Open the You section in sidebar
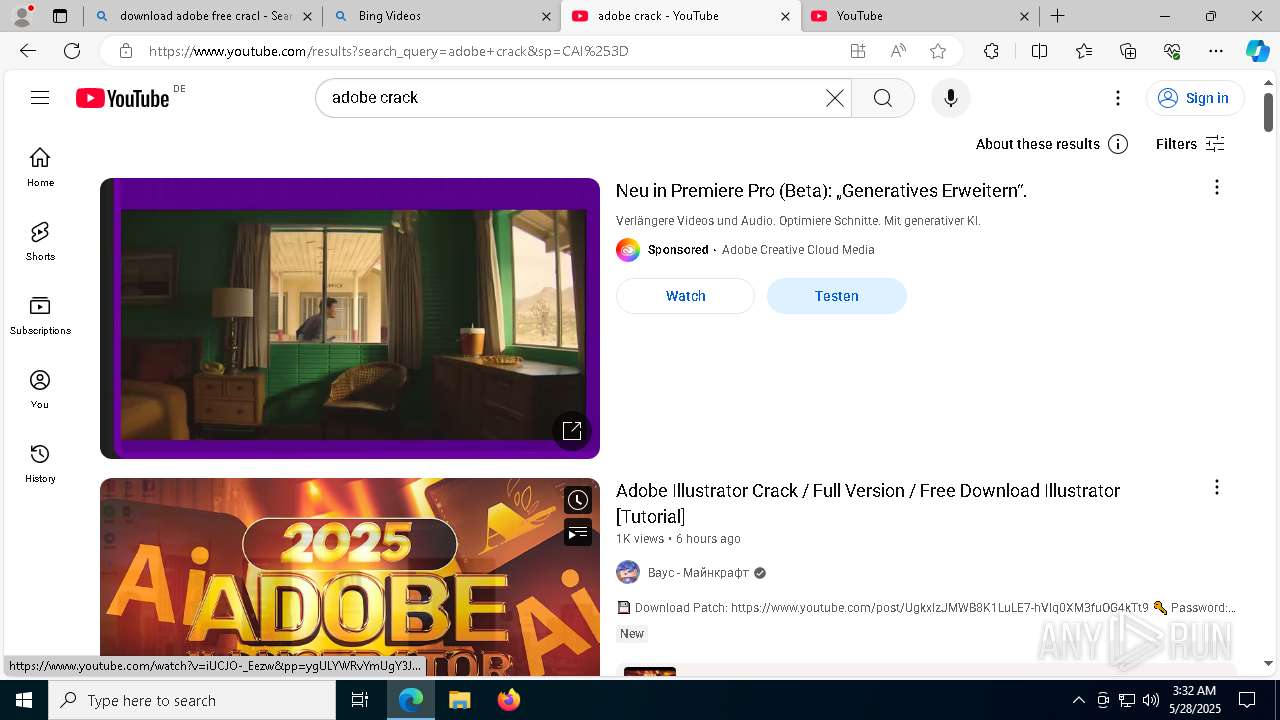This screenshot has width=1280, height=720. pos(40,390)
